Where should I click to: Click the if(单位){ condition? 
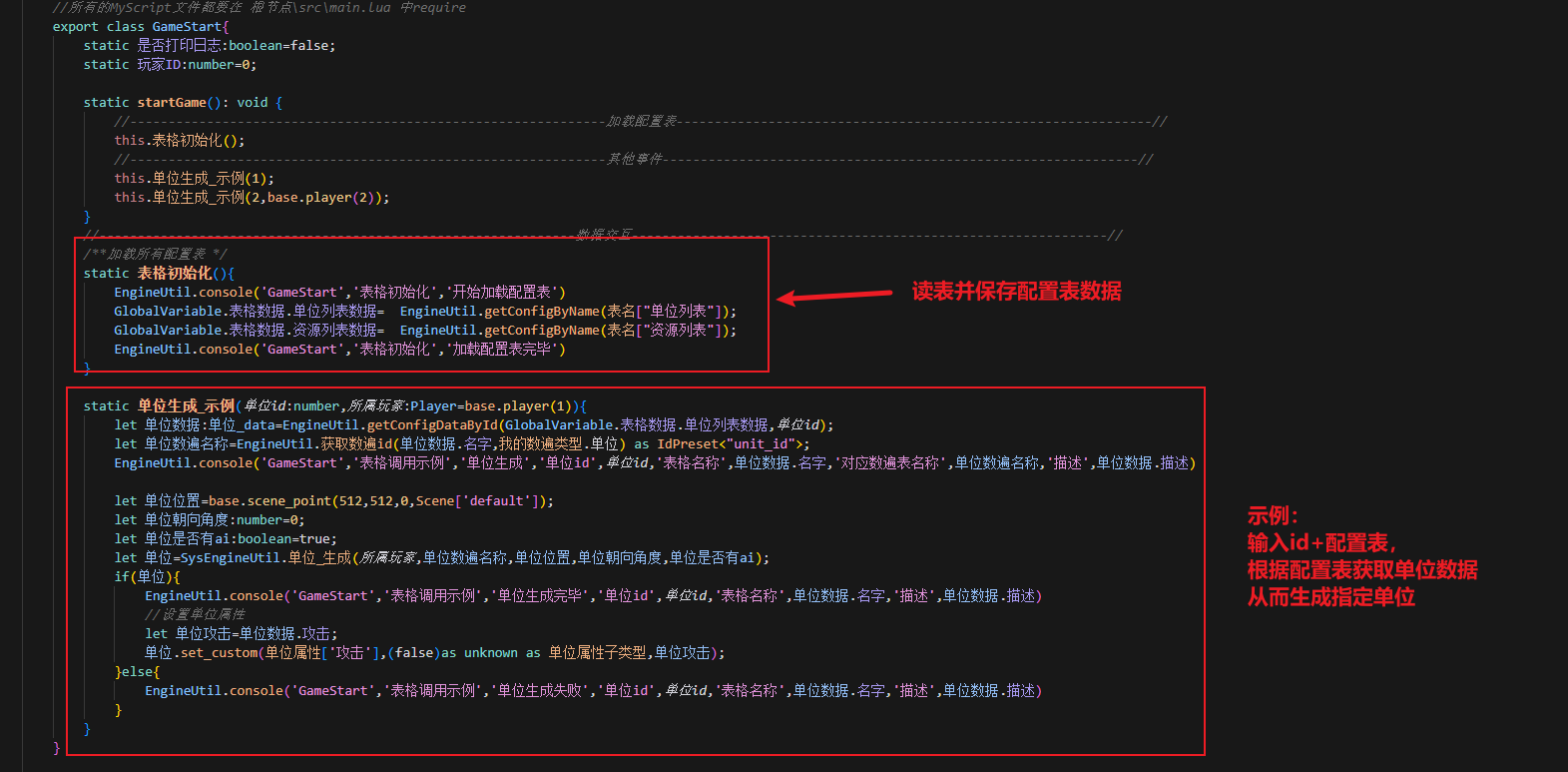pos(147,577)
